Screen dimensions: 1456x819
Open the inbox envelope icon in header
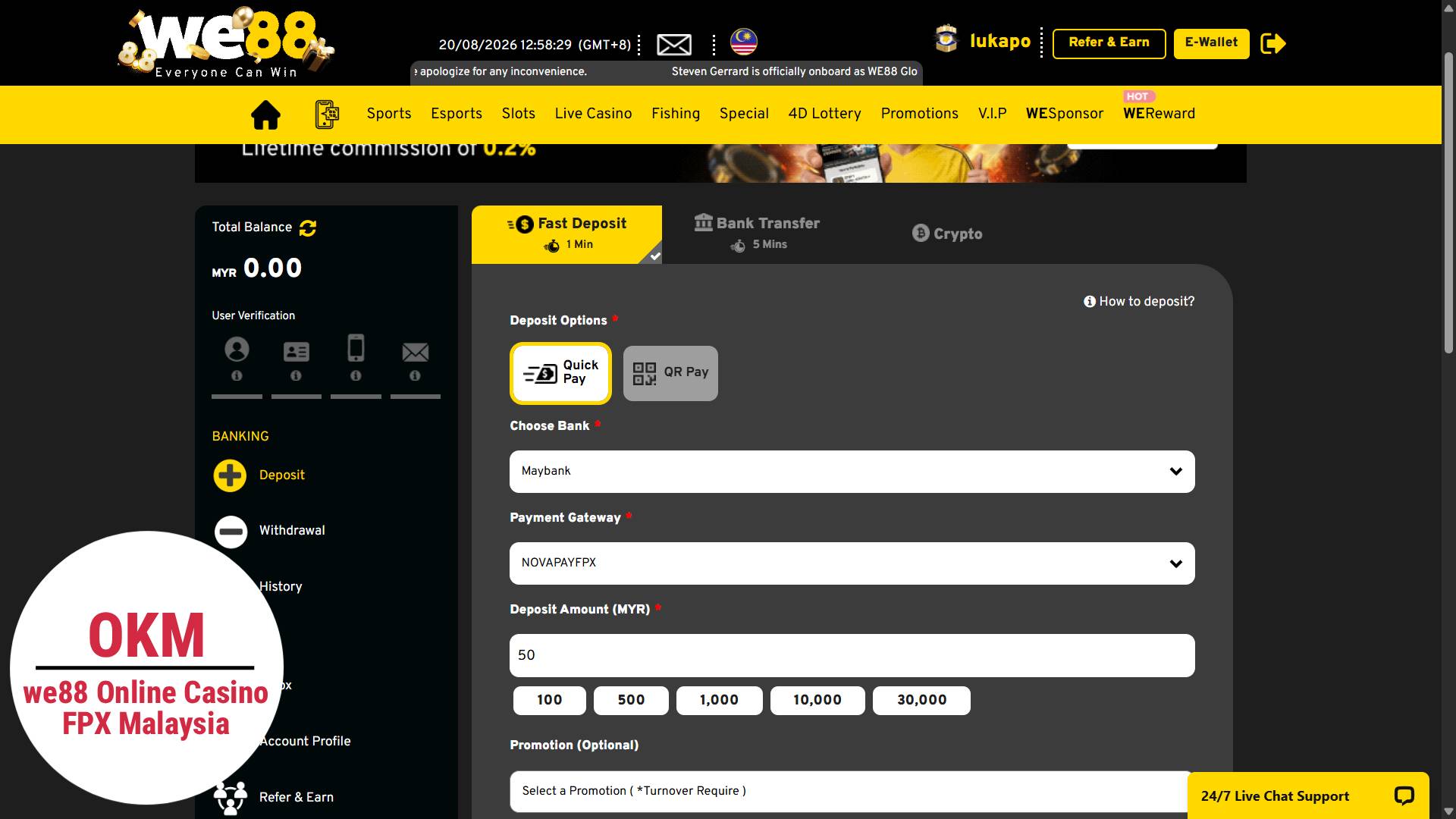pyautogui.click(x=673, y=45)
